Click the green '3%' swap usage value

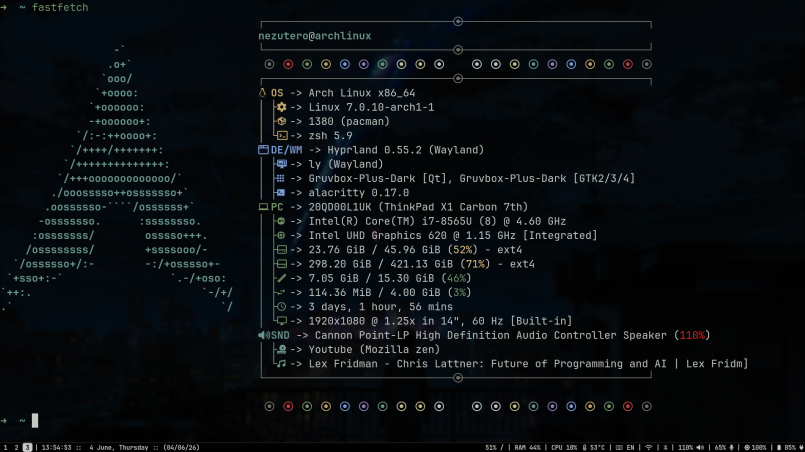459,292
